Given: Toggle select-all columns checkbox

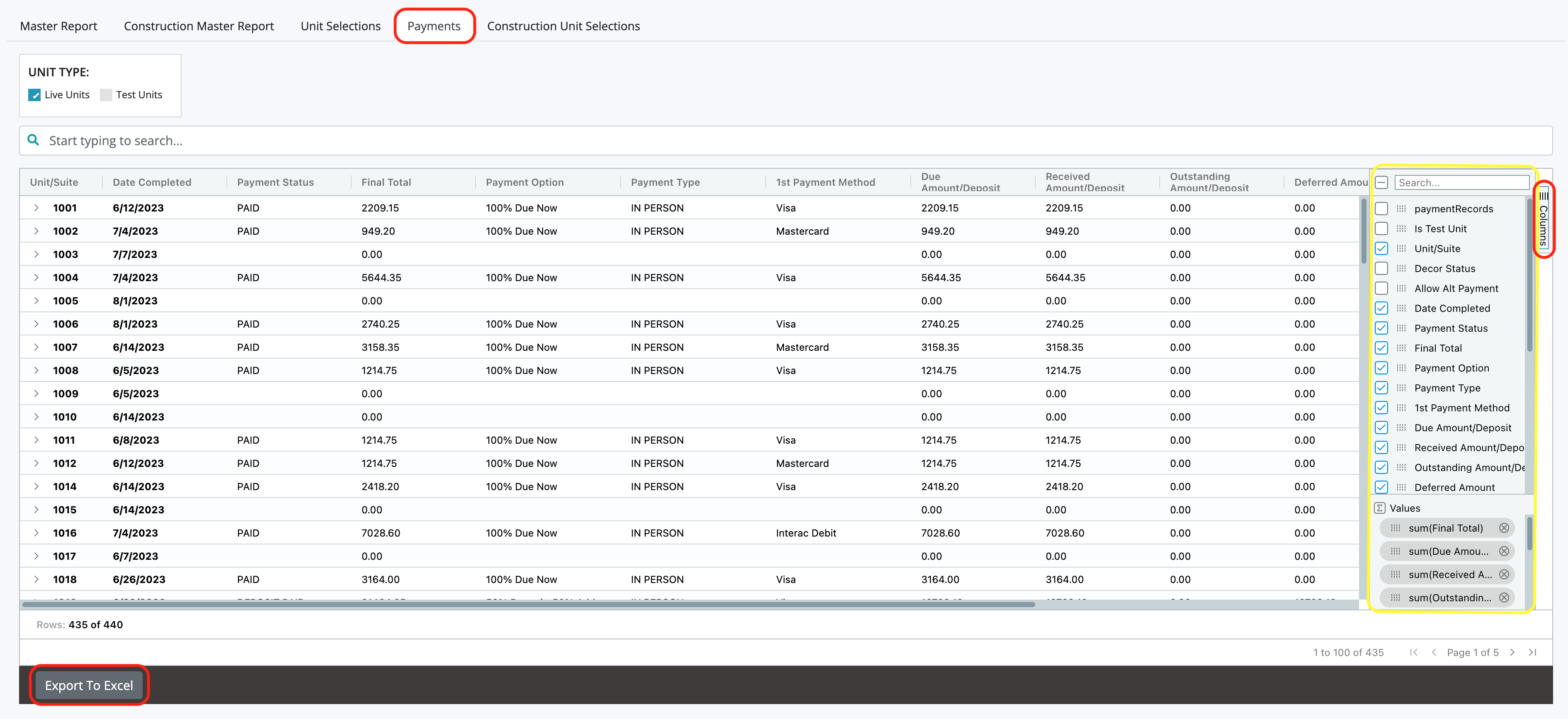Looking at the screenshot, I should pyautogui.click(x=1382, y=182).
